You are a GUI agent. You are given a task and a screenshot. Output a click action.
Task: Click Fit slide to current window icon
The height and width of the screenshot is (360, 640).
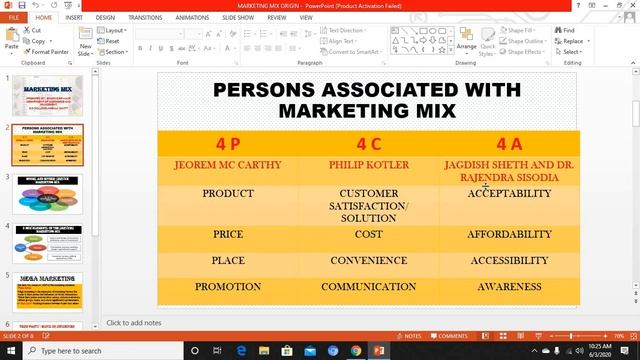[x=633, y=336]
